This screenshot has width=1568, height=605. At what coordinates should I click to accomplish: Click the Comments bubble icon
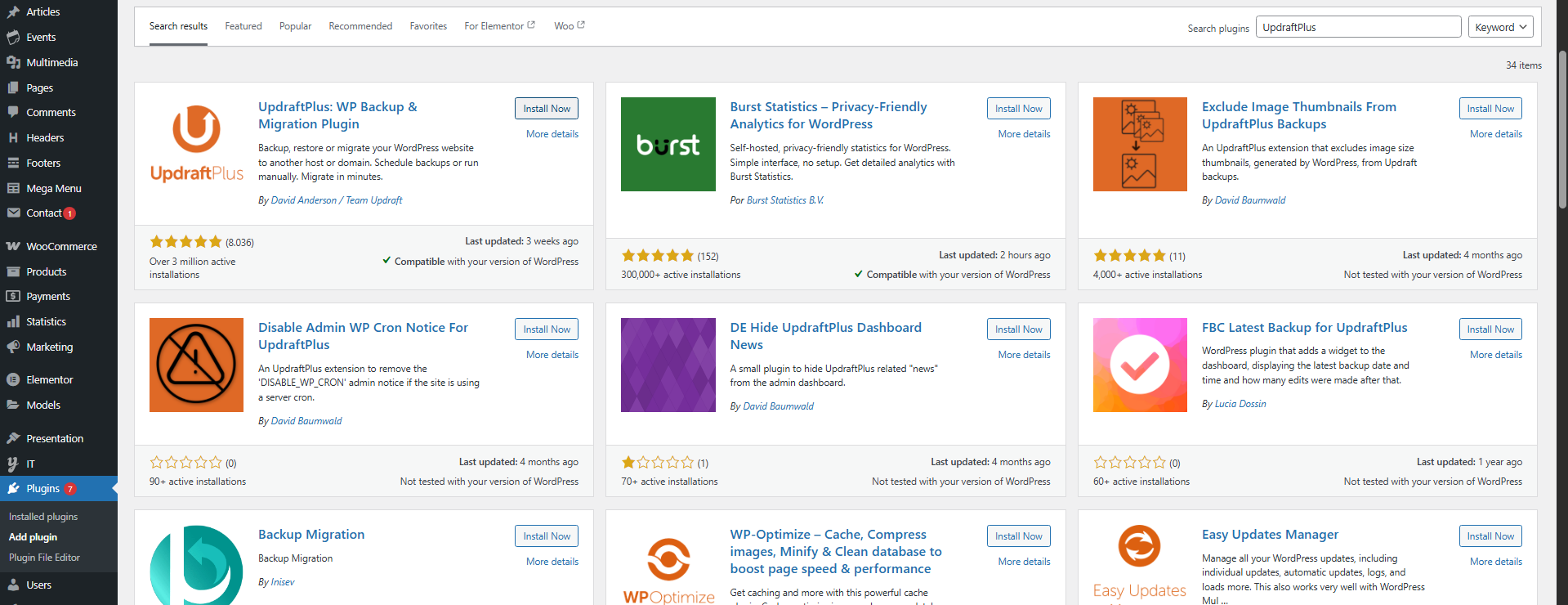13,112
